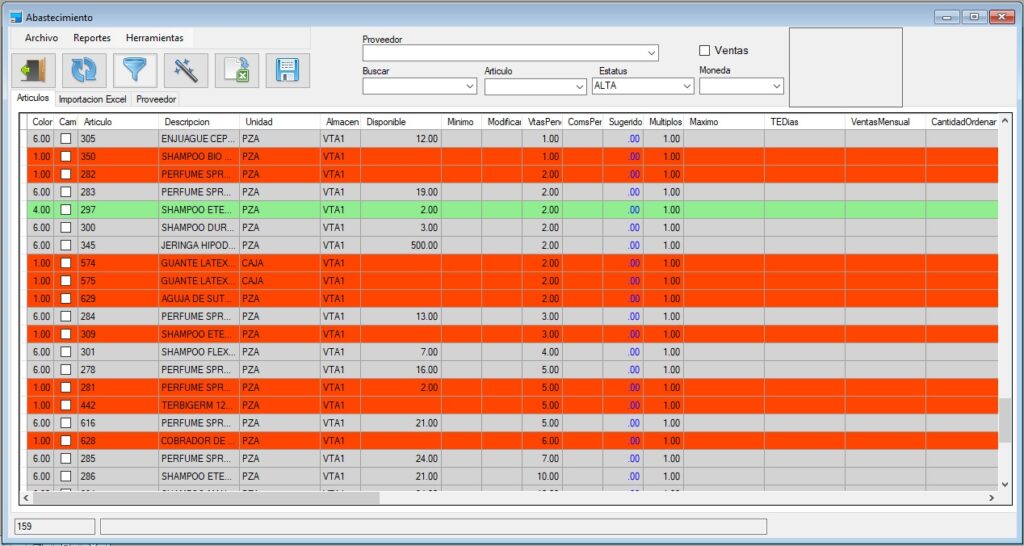This screenshot has width=1024, height=546.
Task: Click the refresh arrows toolbar icon
Action: click(x=84, y=70)
